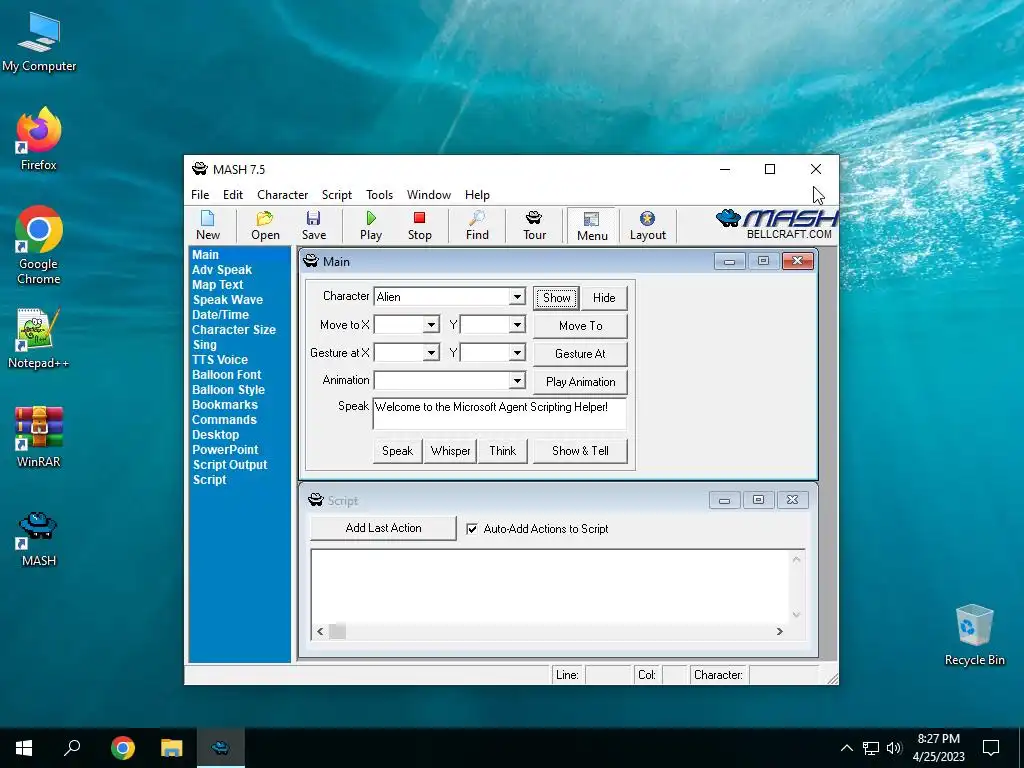The height and width of the screenshot is (768, 1024).
Task: Open Google Chrome desktop shortcut
Action: coord(39,245)
